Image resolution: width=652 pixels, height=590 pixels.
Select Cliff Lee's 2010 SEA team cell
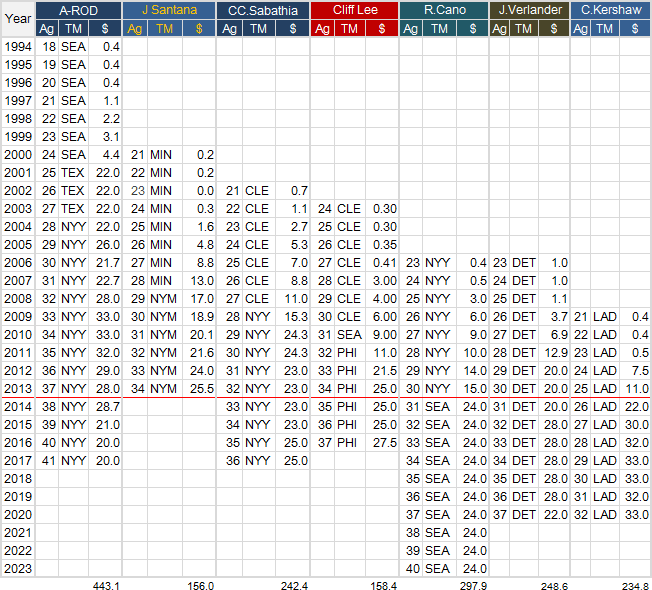tap(349, 335)
